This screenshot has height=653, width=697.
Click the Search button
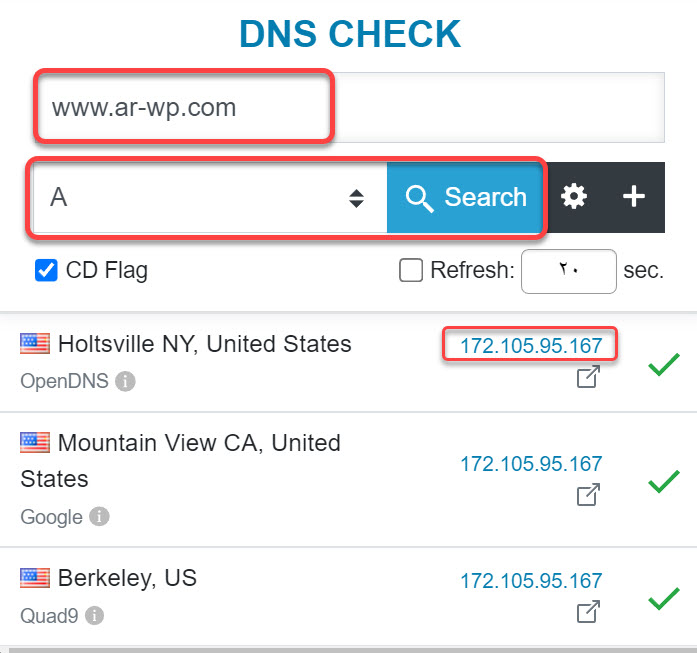466,197
